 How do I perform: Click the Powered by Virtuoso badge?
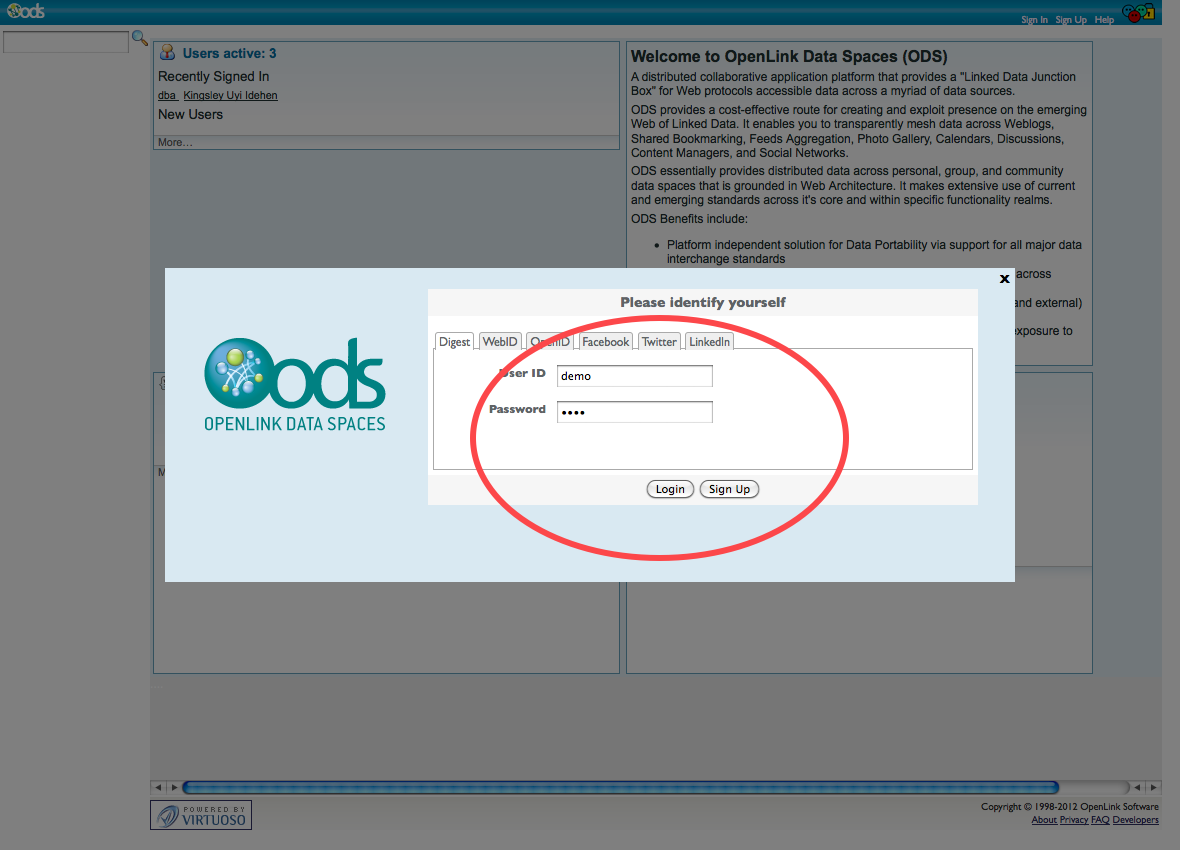click(201, 815)
